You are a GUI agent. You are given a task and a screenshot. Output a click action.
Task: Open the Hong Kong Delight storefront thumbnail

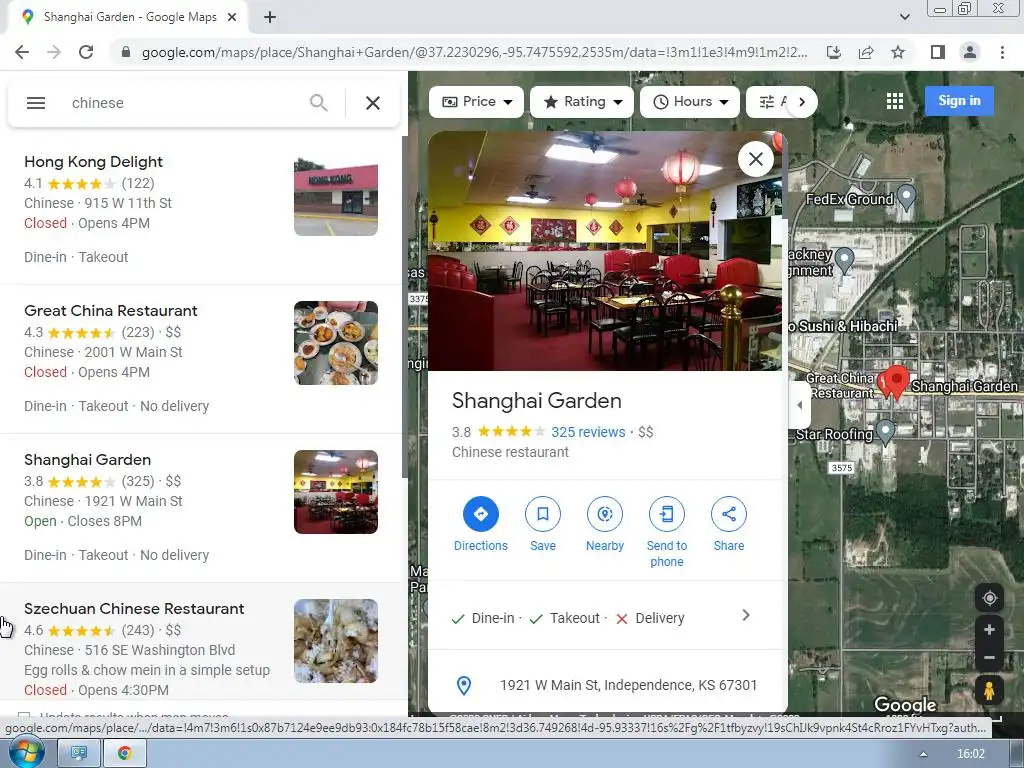point(336,194)
